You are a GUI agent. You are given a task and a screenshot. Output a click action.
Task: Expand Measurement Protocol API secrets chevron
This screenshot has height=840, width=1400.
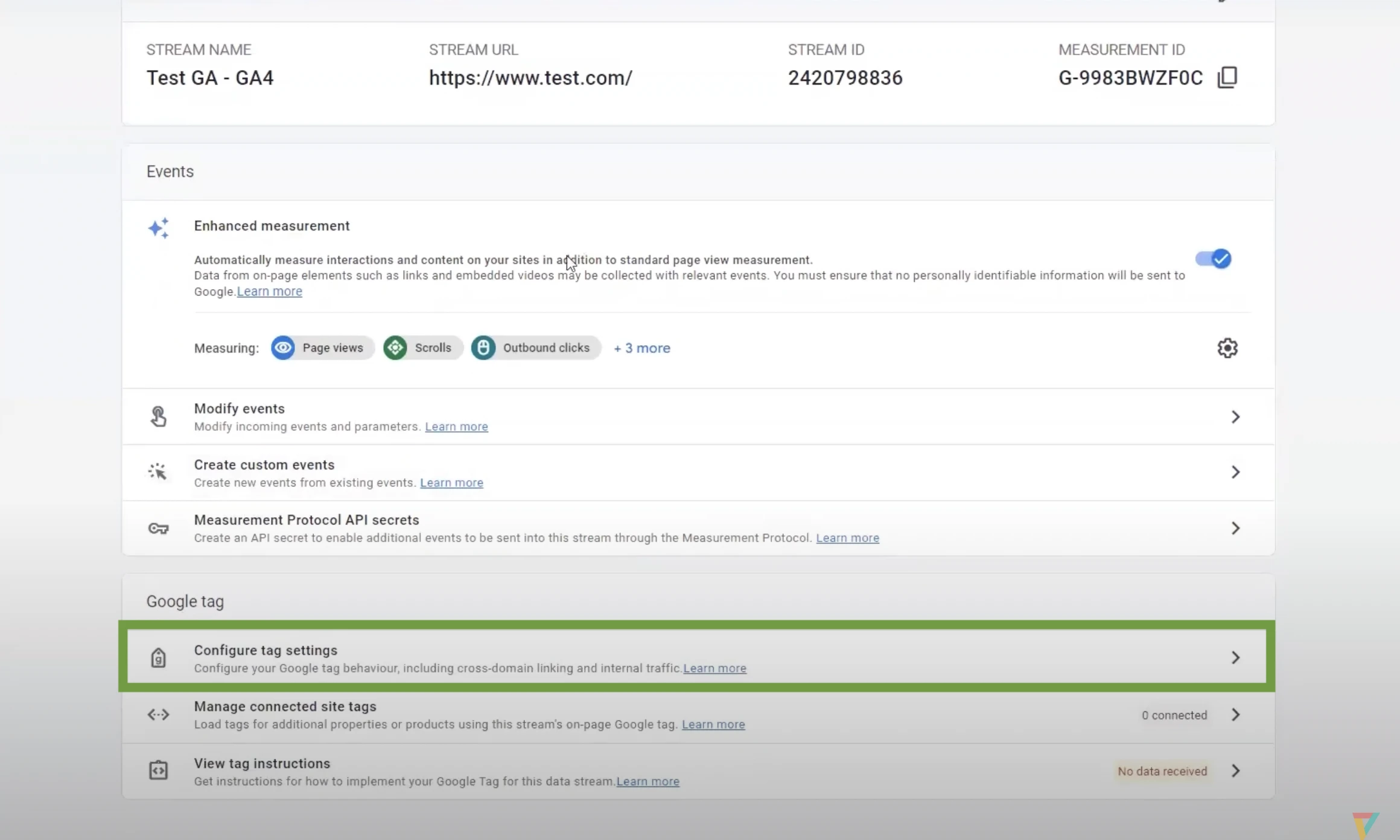click(x=1235, y=528)
